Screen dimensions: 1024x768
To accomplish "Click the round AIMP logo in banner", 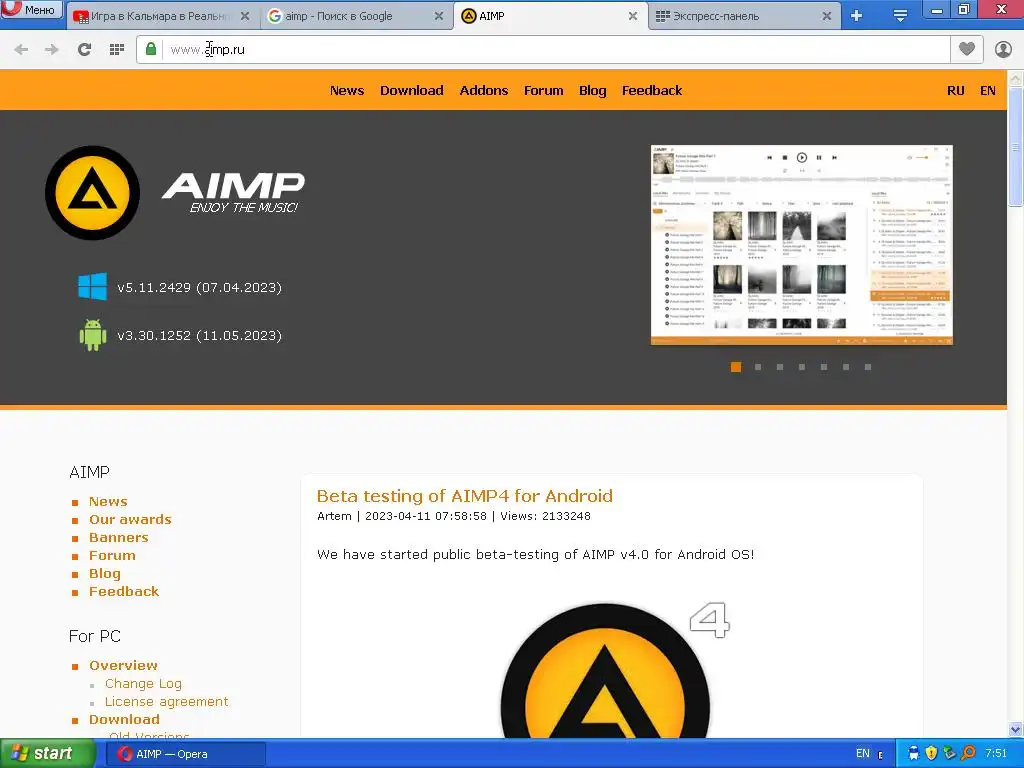I will point(92,193).
